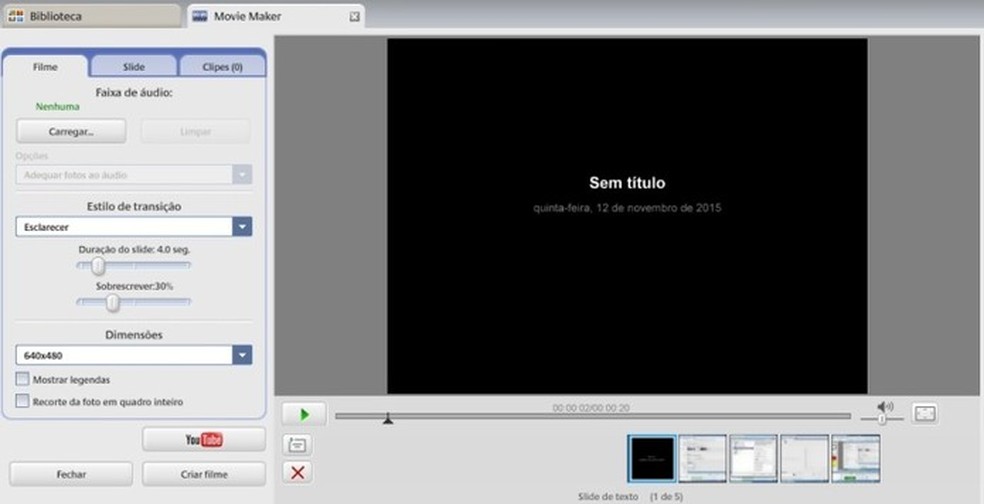Image resolution: width=984 pixels, height=504 pixels.
Task: Close the Movie Maker tab
Action: pyautogui.click(x=355, y=16)
